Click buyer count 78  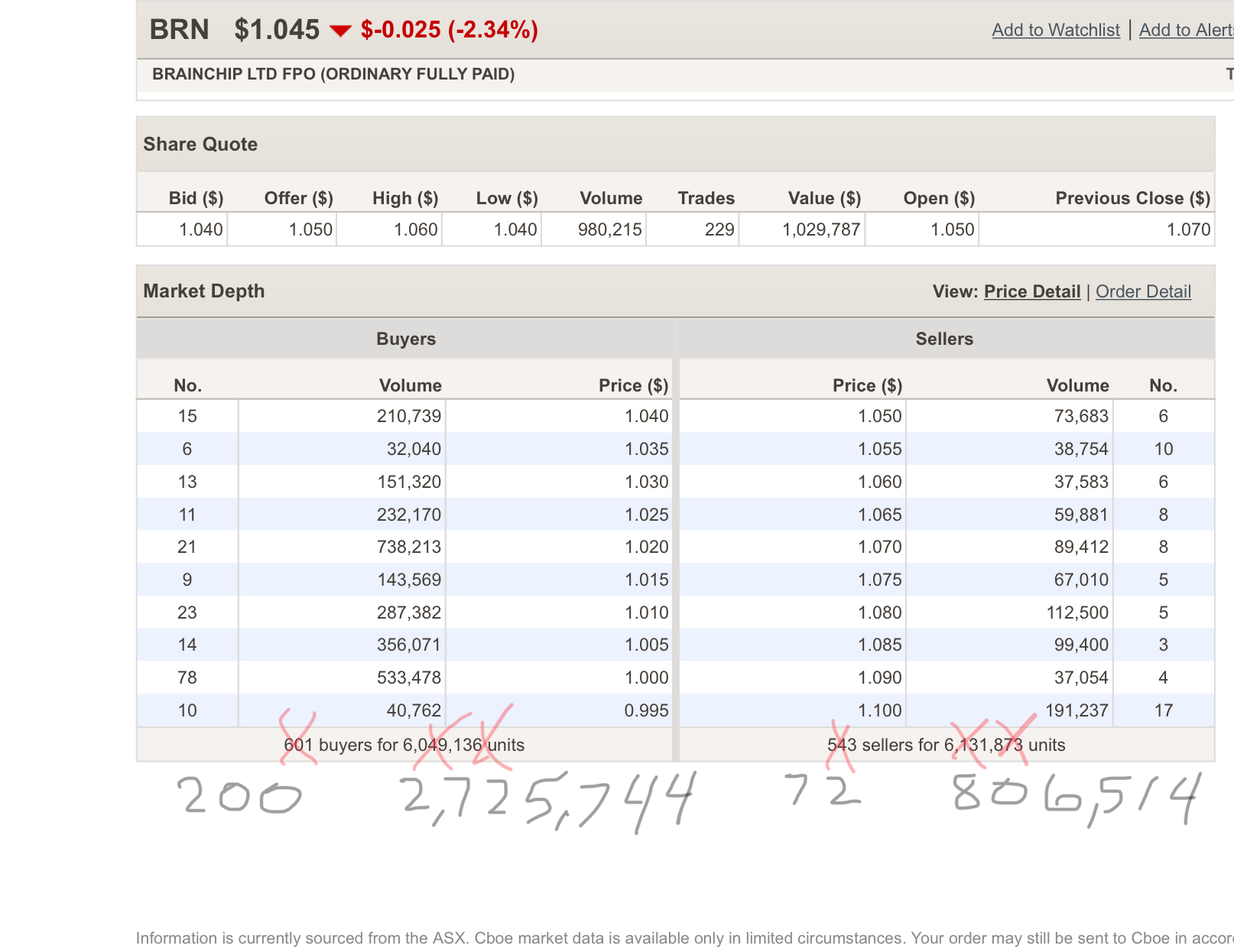point(187,677)
